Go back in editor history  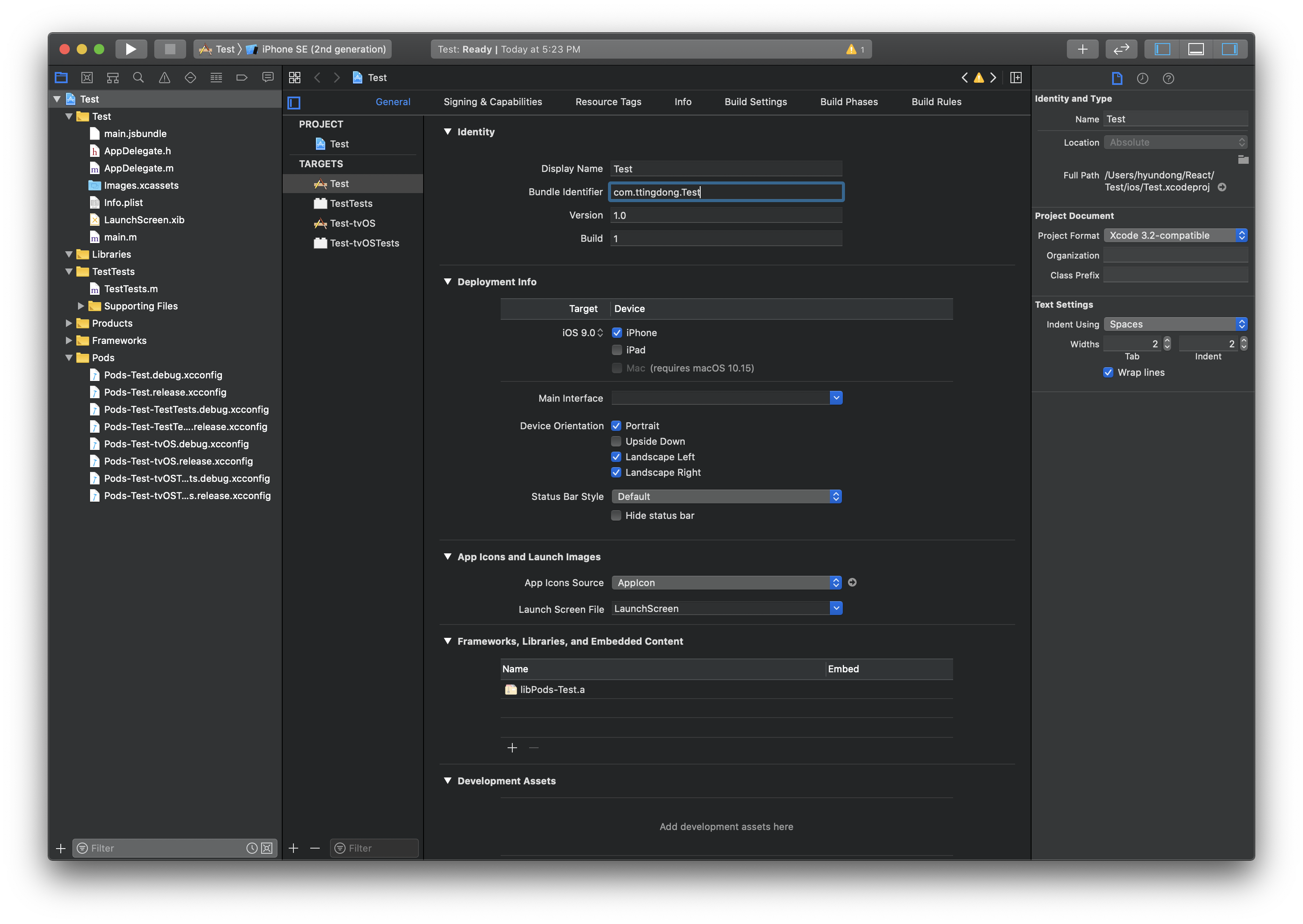[x=318, y=78]
